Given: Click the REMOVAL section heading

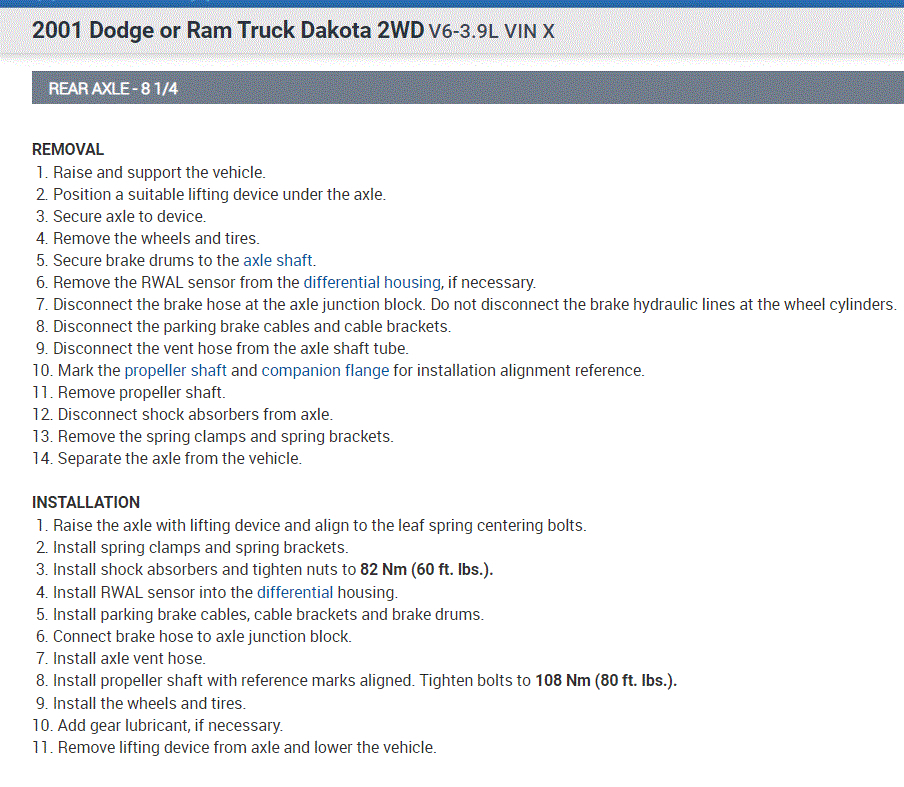Looking at the screenshot, I should coord(68,149).
